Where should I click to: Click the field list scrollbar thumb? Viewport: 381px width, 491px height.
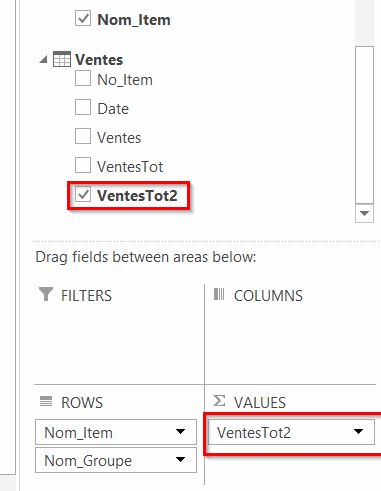click(364, 125)
